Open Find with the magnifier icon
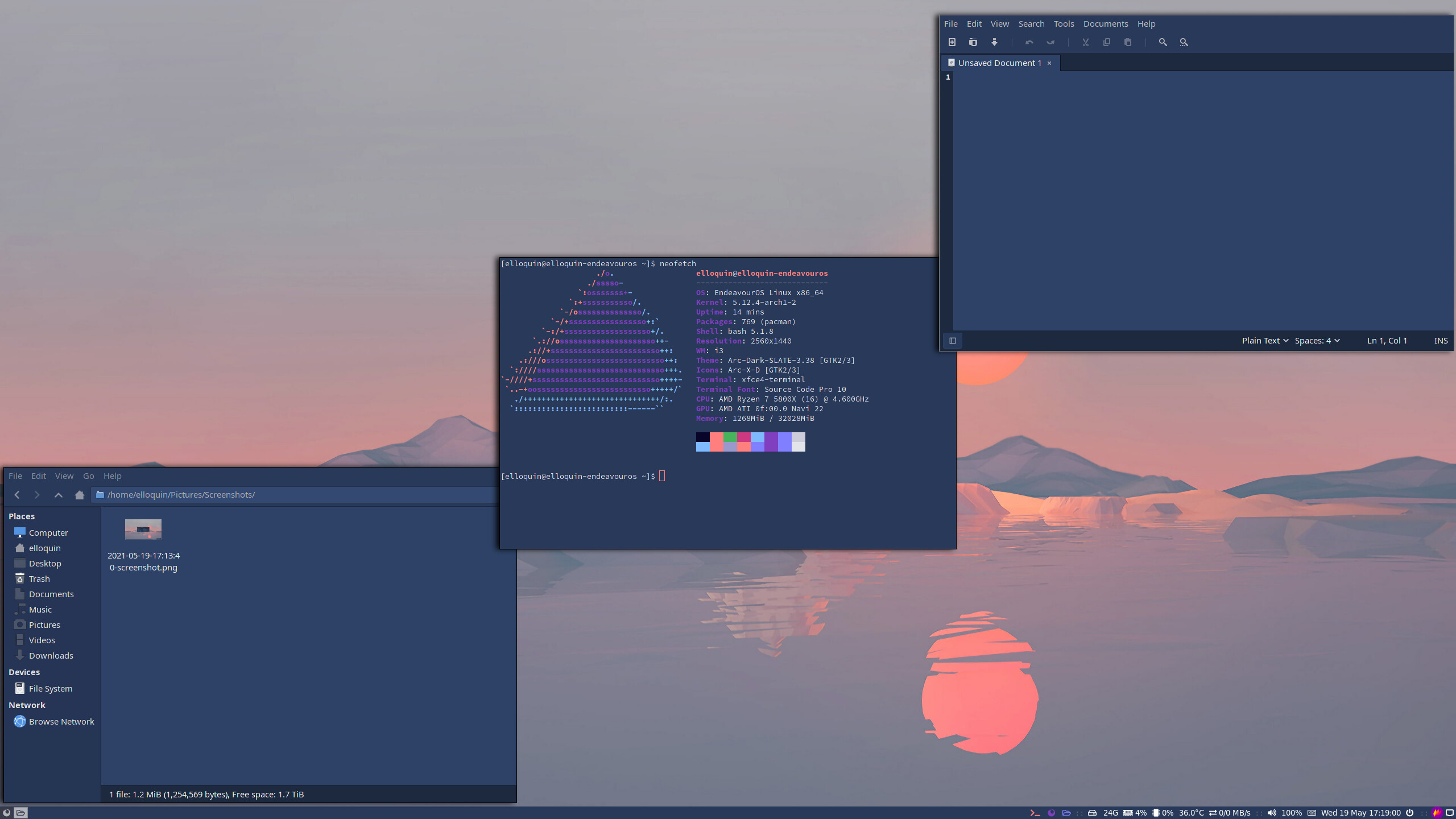 pos(1163,42)
